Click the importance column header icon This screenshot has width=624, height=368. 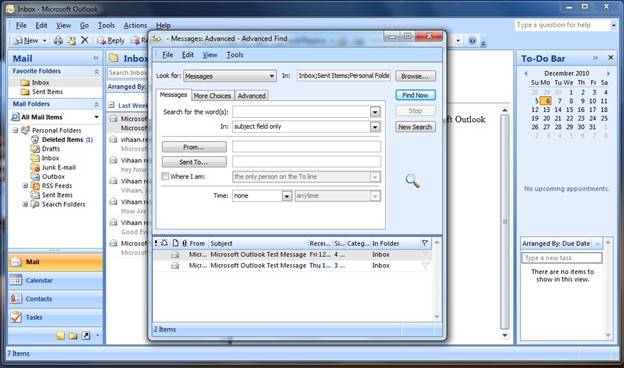tap(156, 243)
